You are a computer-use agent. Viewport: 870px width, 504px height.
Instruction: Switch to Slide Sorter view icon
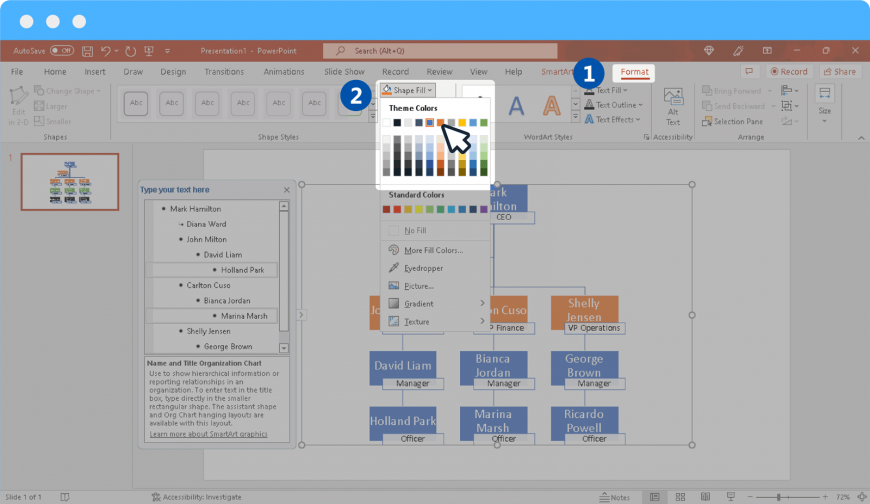(x=680, y=497)
